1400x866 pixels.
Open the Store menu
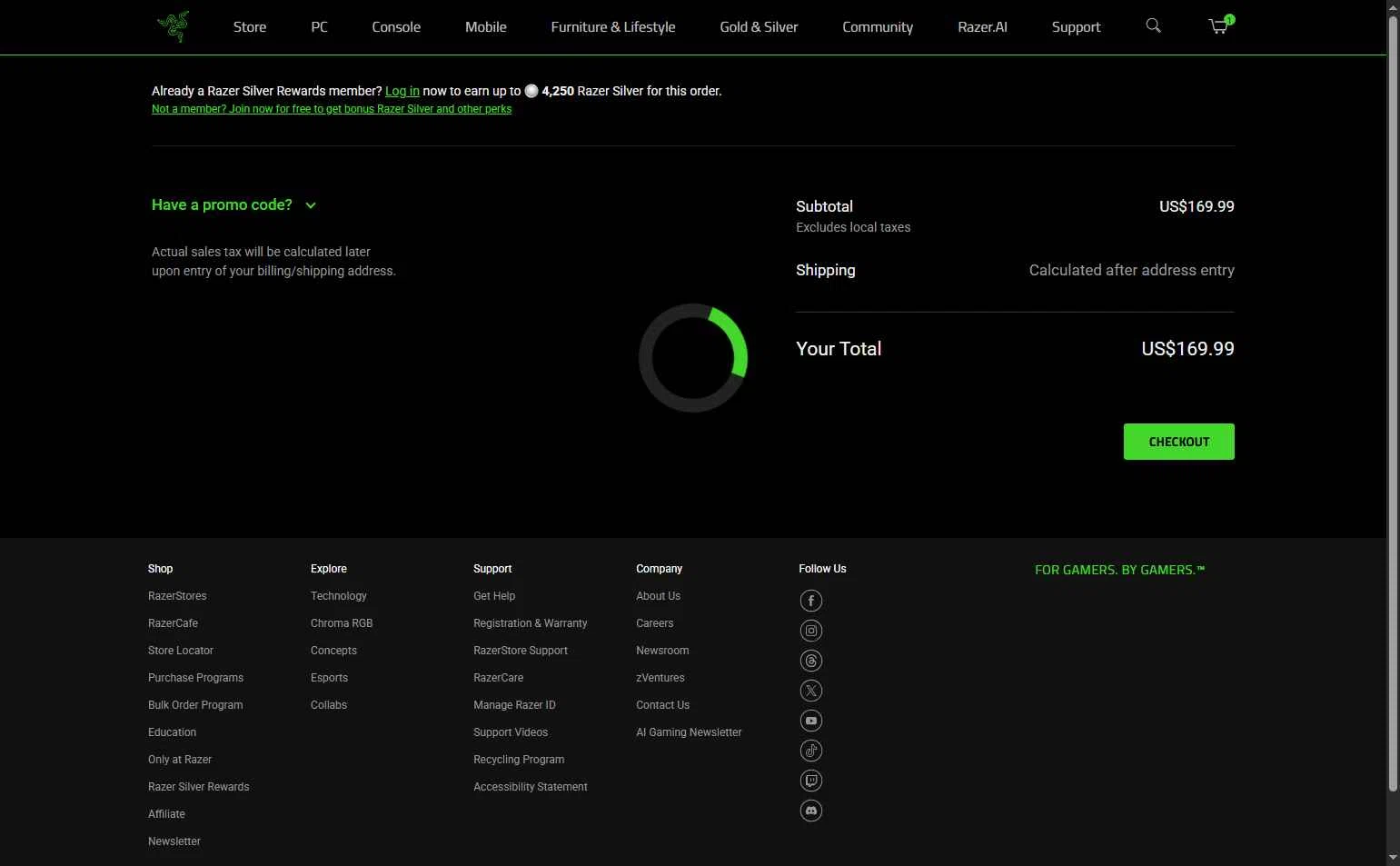pyautogui.click(x=250, y=27)
